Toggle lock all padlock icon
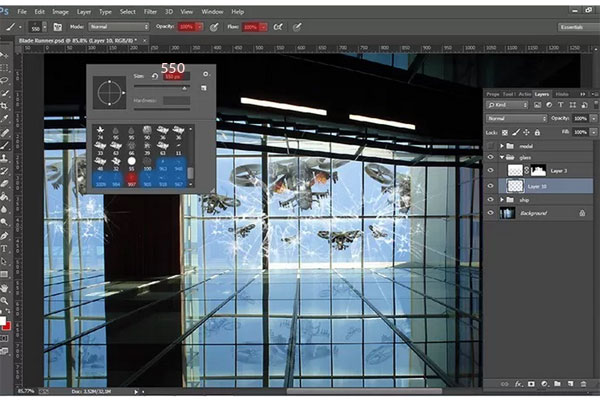600x403 pixels. [x=537, y=132]
